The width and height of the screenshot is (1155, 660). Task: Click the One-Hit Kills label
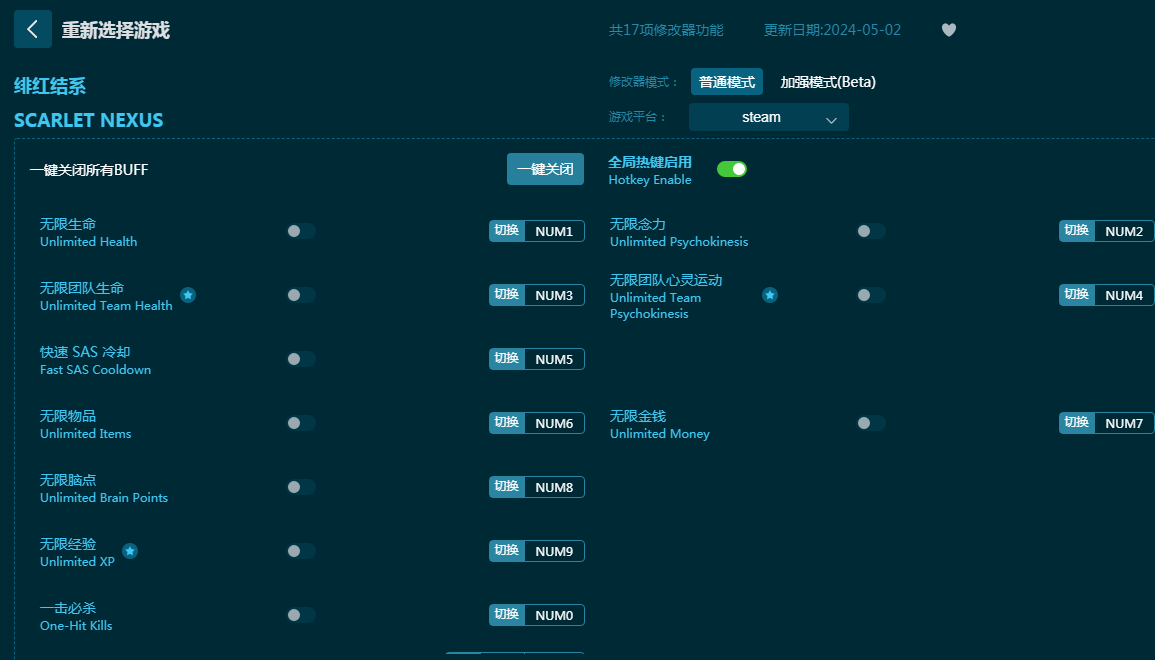(x=77, y=625)
